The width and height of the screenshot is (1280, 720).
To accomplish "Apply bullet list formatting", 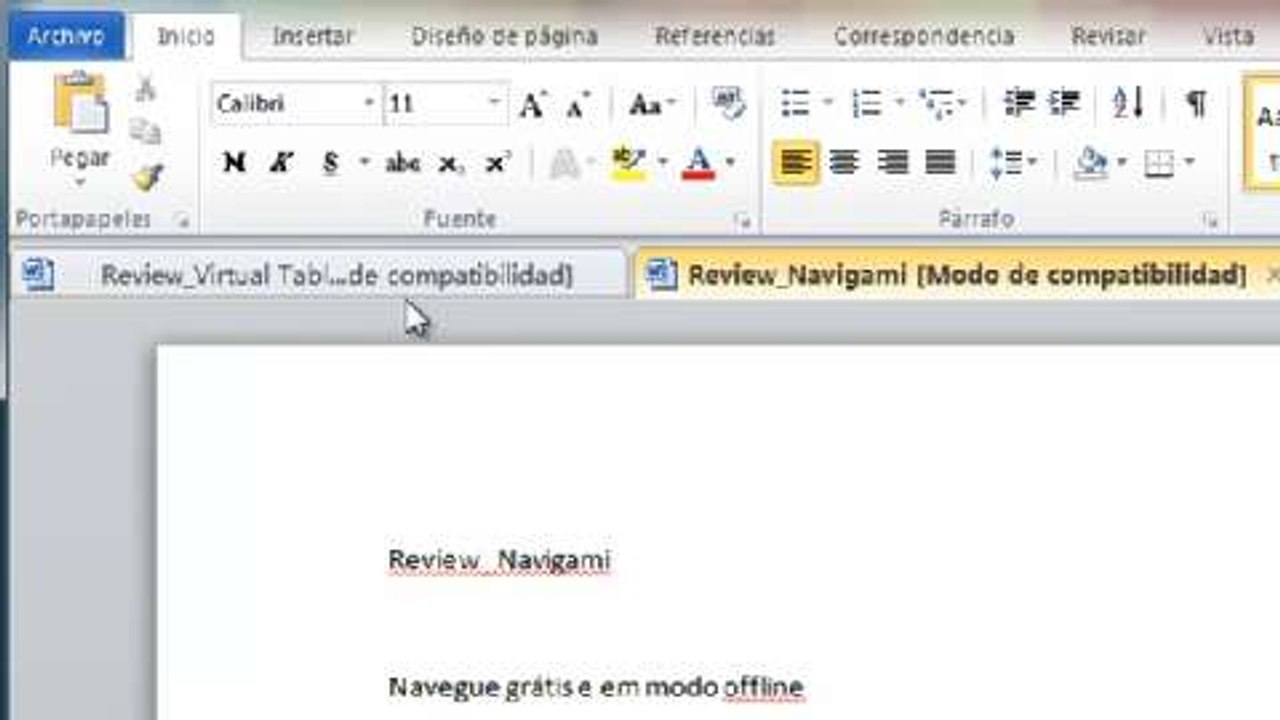I will point(795,103).
